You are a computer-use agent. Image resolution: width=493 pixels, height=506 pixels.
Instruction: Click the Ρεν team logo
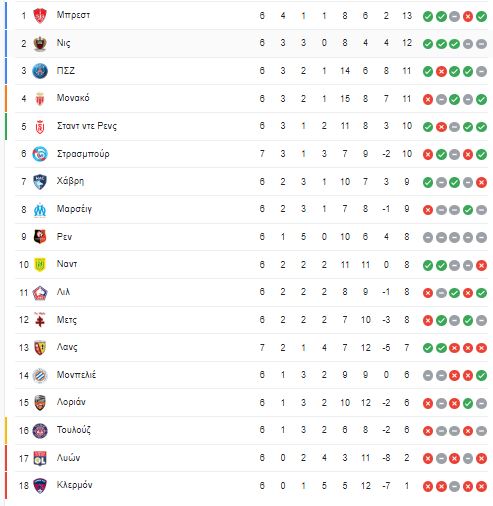(x=40, y=237)
